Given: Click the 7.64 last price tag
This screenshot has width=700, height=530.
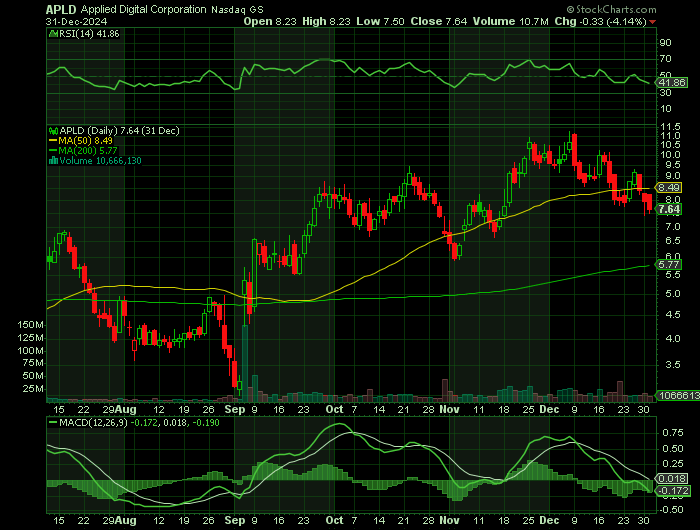Looking at the screenshot, I should click(x=669, y=209).
